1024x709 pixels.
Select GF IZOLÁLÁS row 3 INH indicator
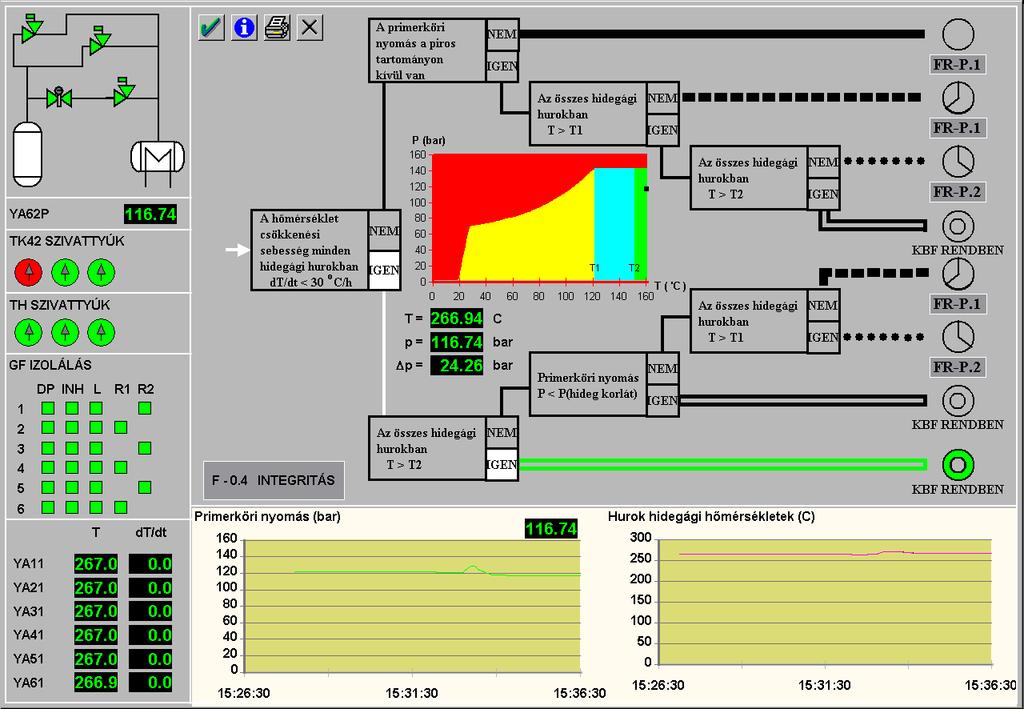click(72, 448)
